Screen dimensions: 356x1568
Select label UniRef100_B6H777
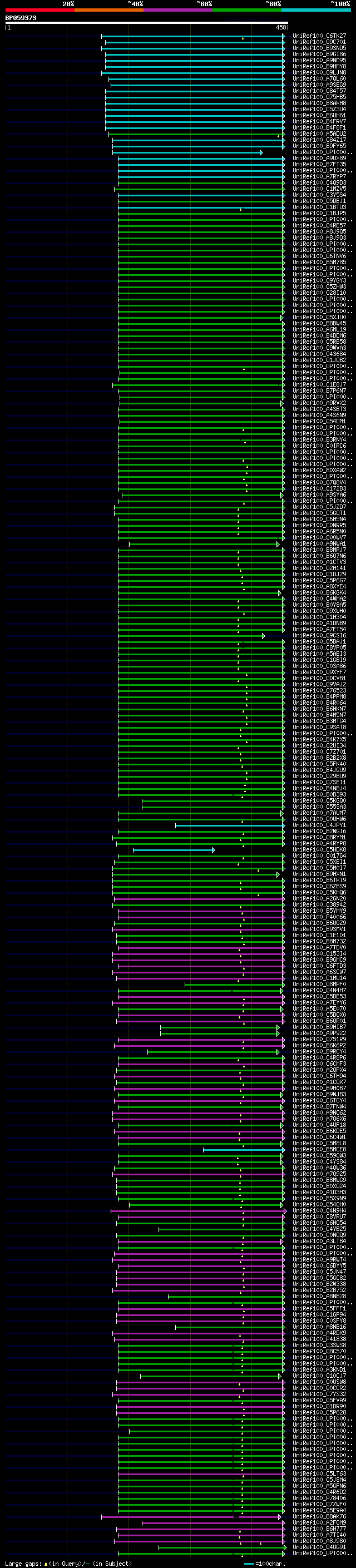(x=319, y=1529)
